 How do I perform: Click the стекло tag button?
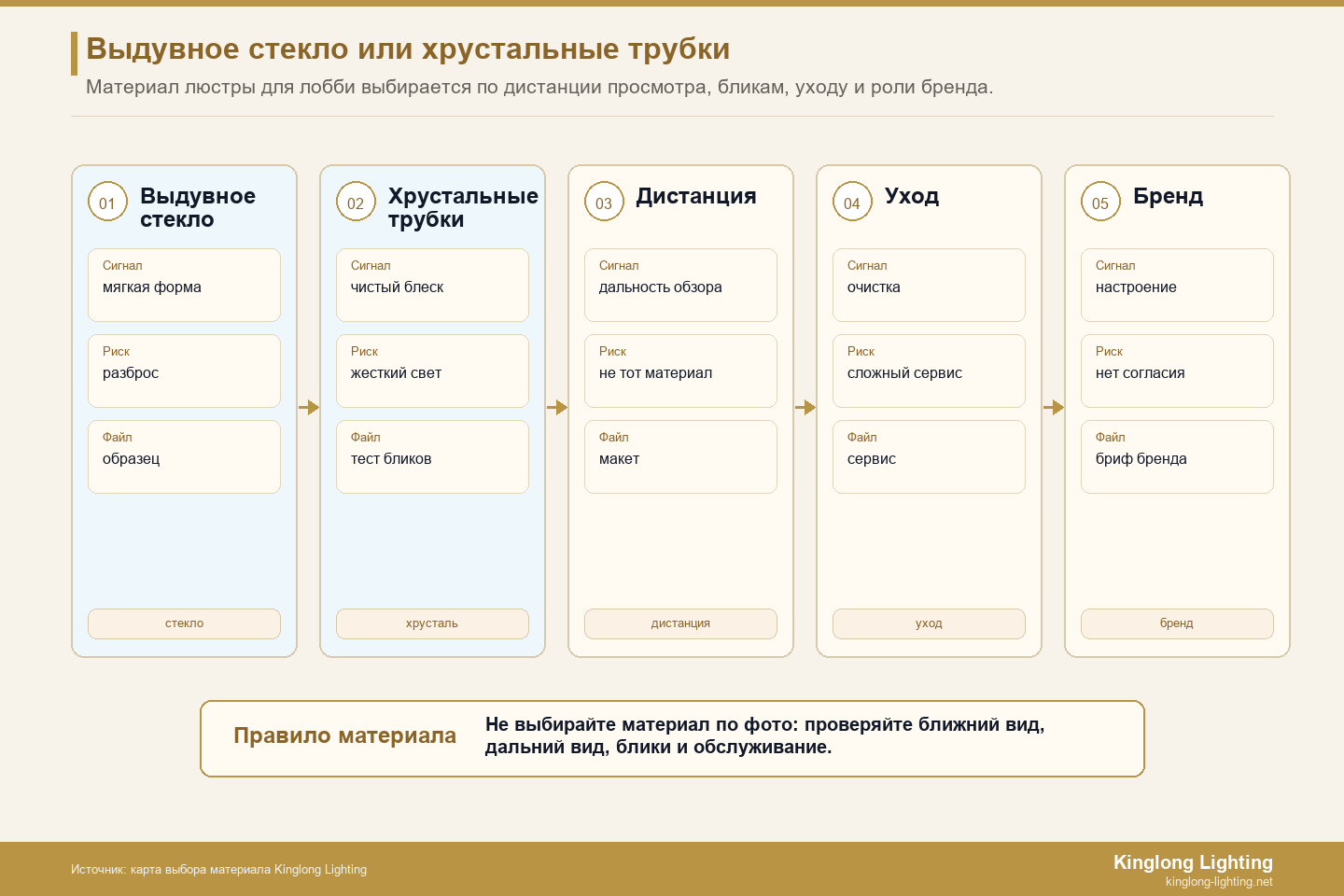pyautogui.click(x=184, y=623)
